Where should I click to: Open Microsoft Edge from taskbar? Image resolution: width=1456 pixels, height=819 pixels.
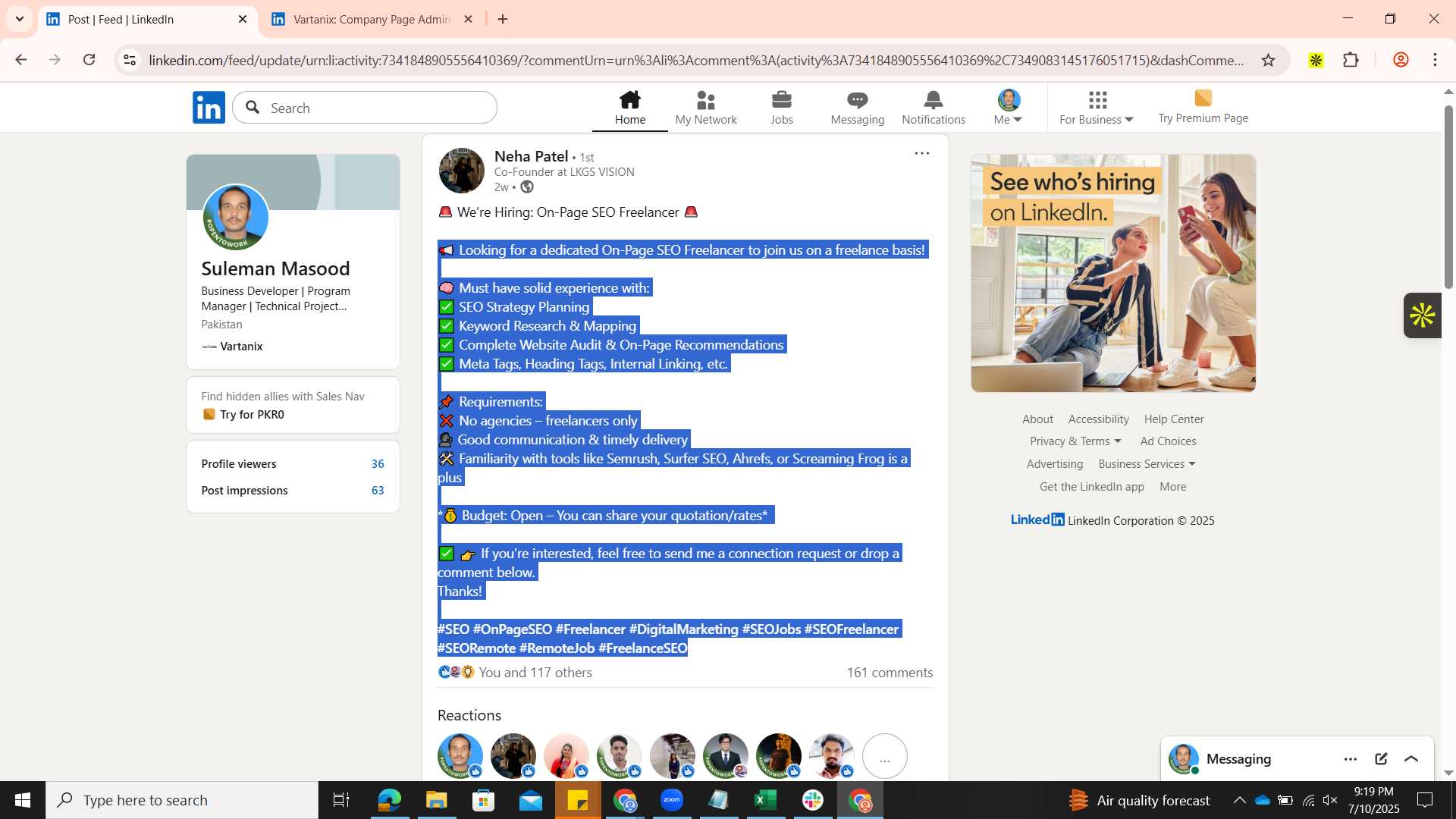pyautogui.click(x=389, y=800)
